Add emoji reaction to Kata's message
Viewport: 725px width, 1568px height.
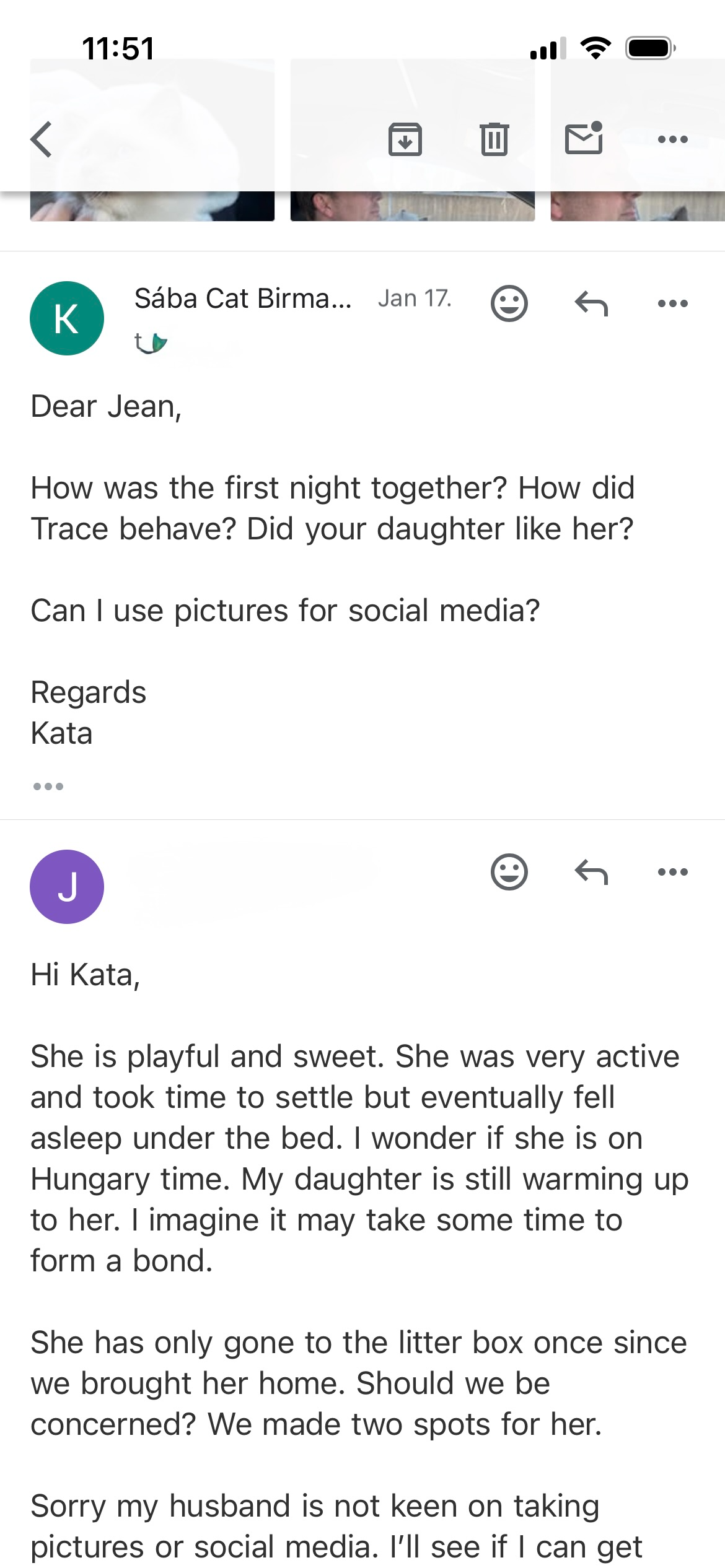tap(509, 303)
